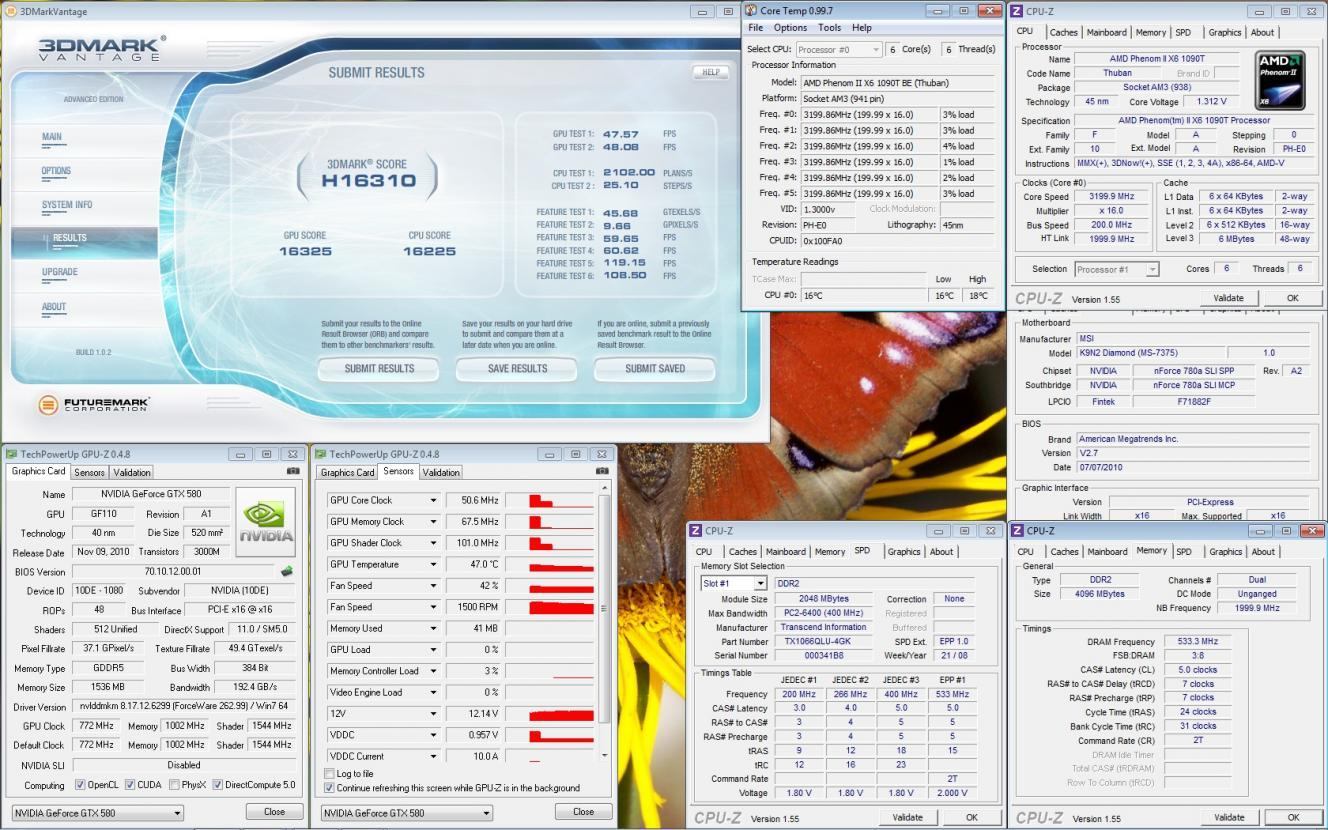
Task: Open the Memory Used sensor dropdown
Action: click(x=433, y=628)
